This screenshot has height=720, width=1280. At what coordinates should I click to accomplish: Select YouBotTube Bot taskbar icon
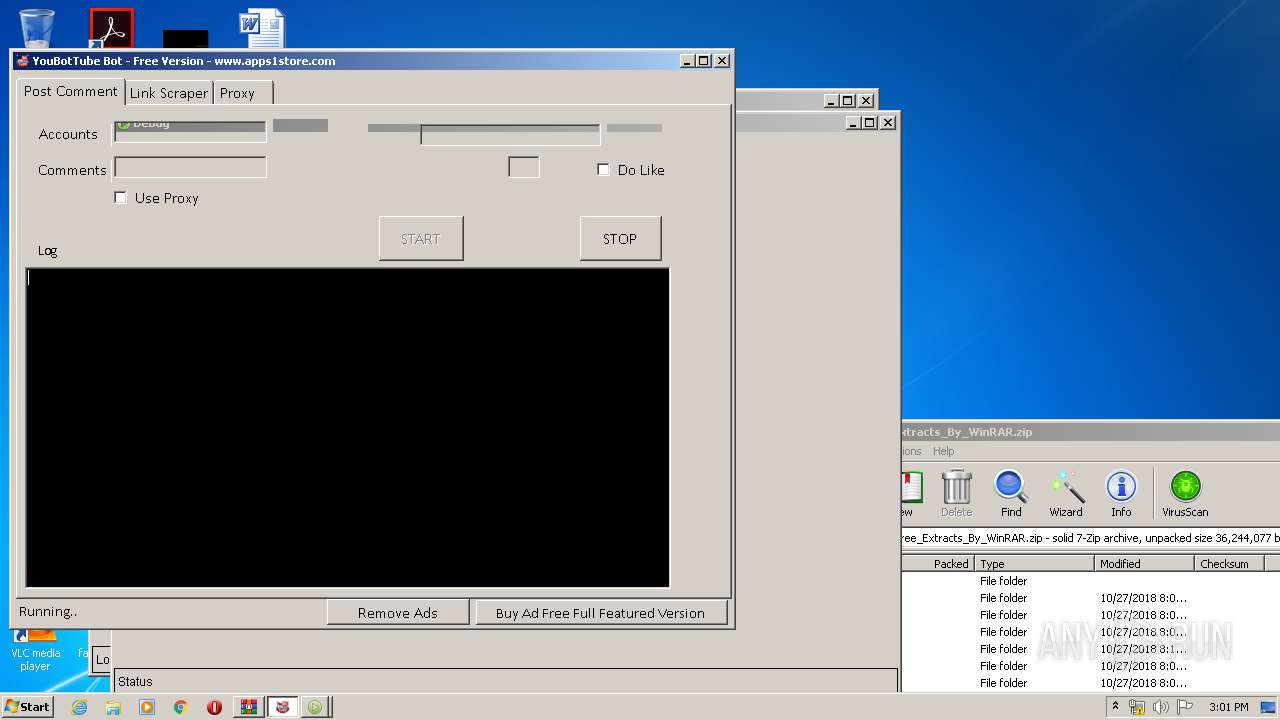tap(283, 707)
